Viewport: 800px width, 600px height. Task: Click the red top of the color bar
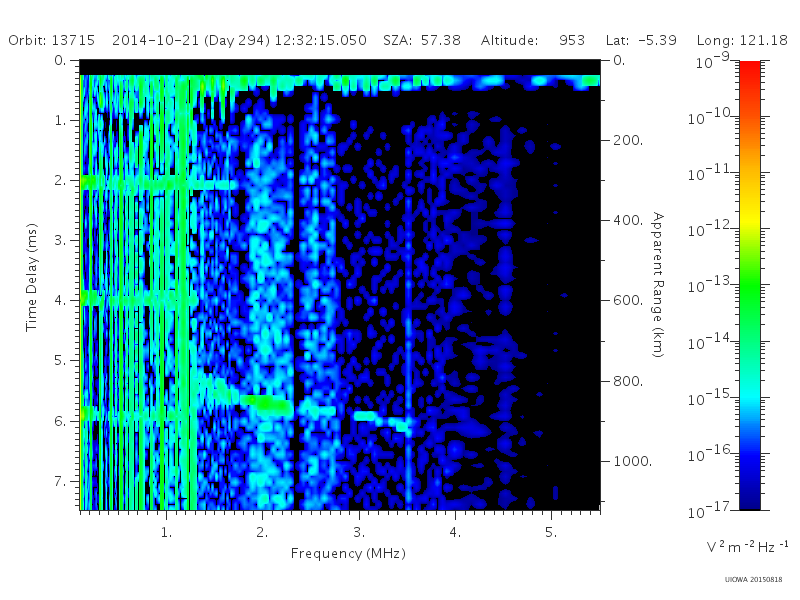point(749,69)
